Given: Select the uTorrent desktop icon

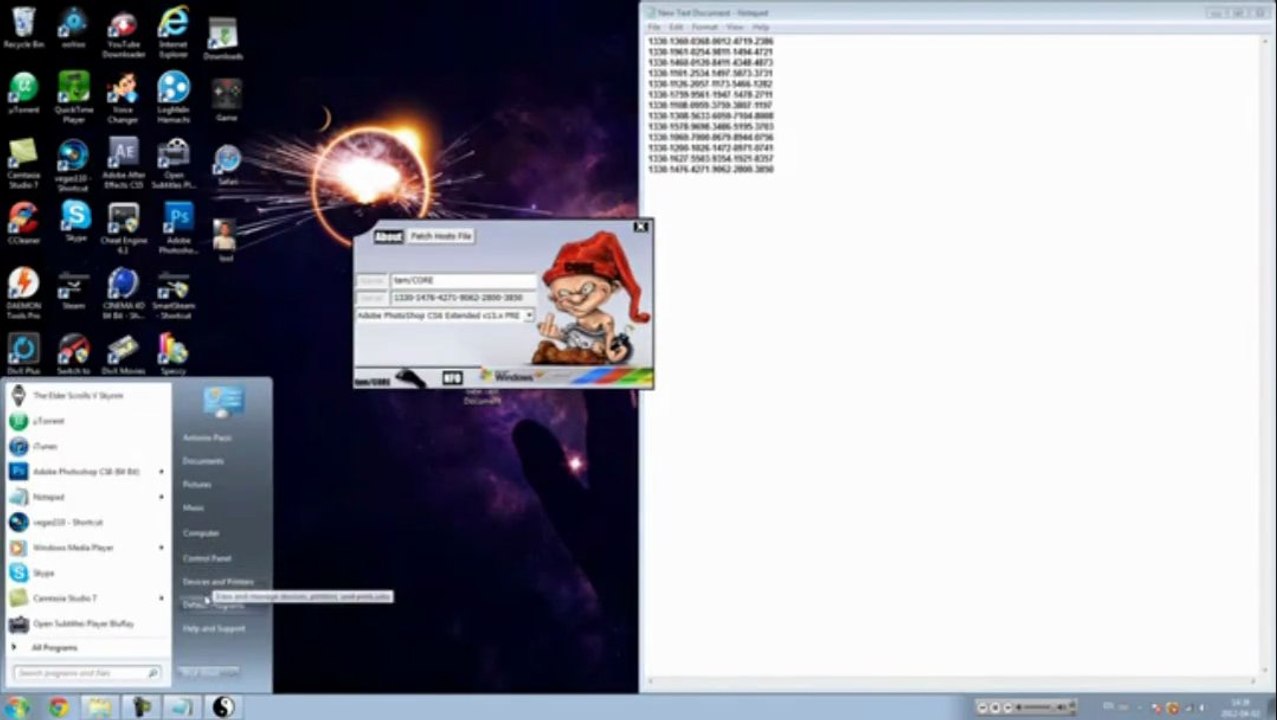Looking at the screenshot, I should [x=23, y=92].
